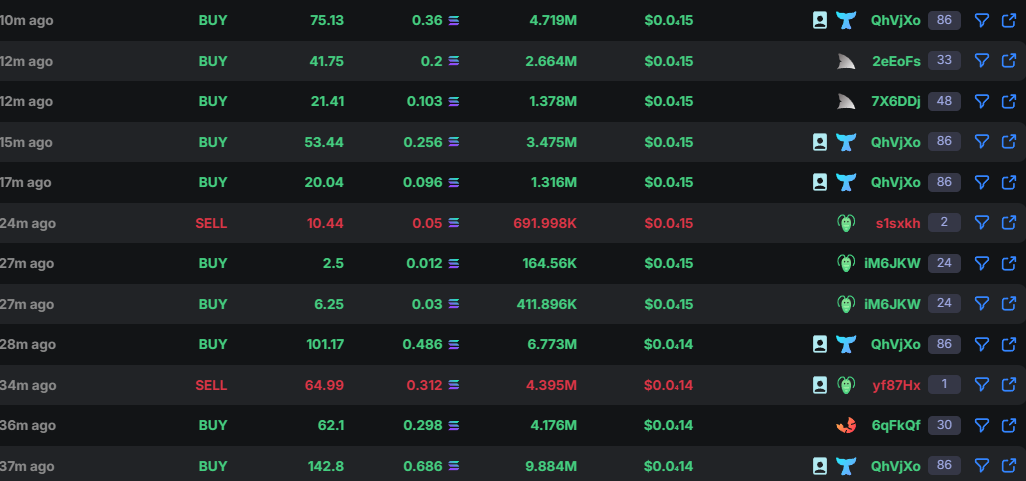Viewport: 1026px width, 481px height.
Task: Click the whale icon in the 10m ago row
Action: pos(846,20)
